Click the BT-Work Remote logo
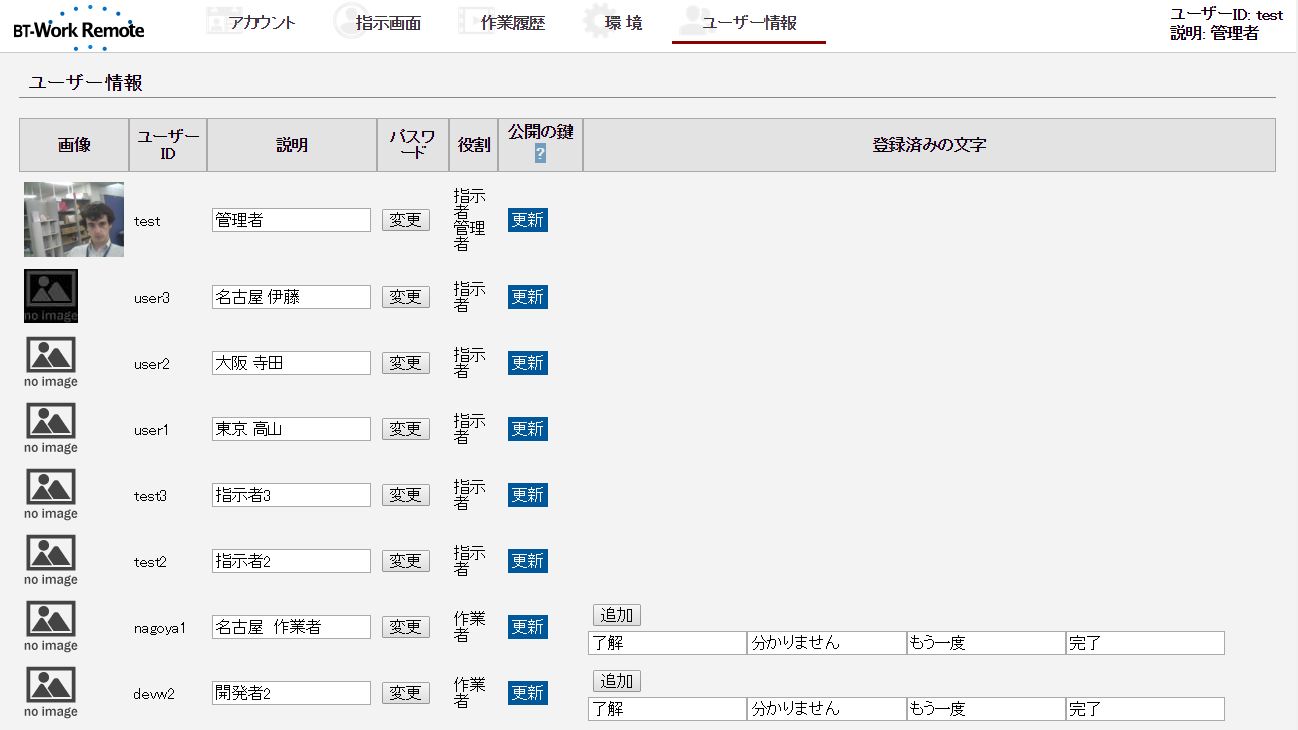1298x730 pixels. point(78,27)
